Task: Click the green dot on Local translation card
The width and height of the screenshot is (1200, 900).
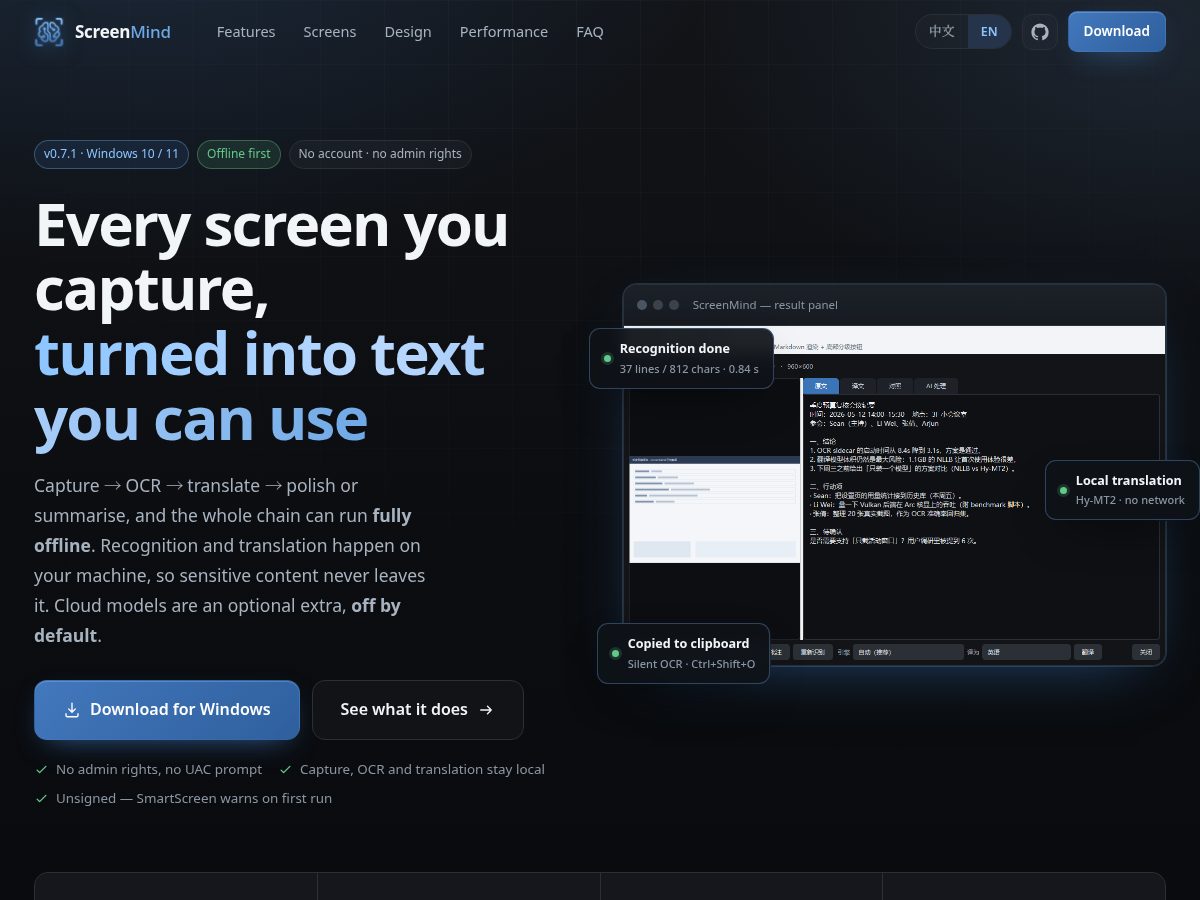Action: (x=1063, y=490)
